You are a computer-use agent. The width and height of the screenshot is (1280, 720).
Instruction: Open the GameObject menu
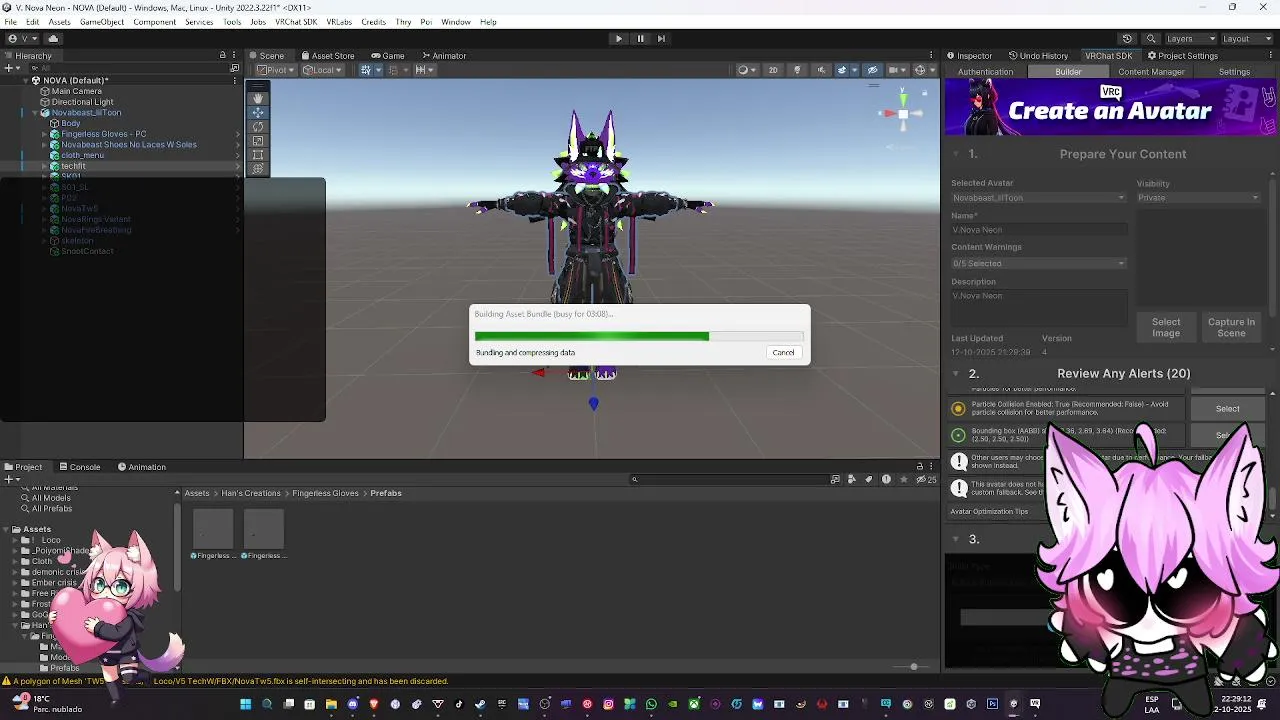[x=102, y=22]
